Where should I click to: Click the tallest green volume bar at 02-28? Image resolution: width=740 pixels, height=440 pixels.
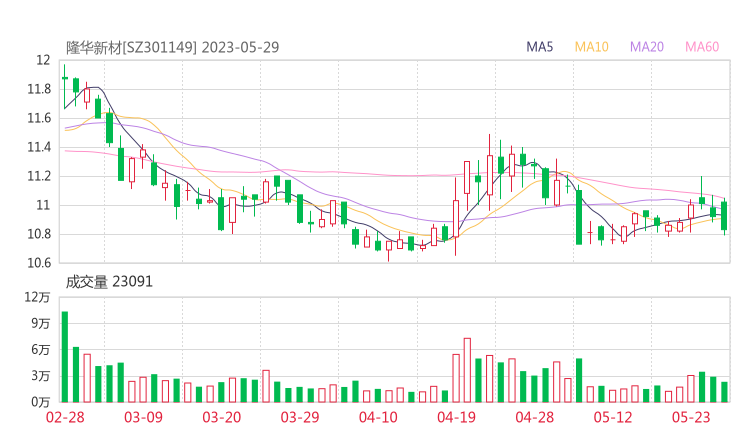pyautogui.click(x=65, y=357)
